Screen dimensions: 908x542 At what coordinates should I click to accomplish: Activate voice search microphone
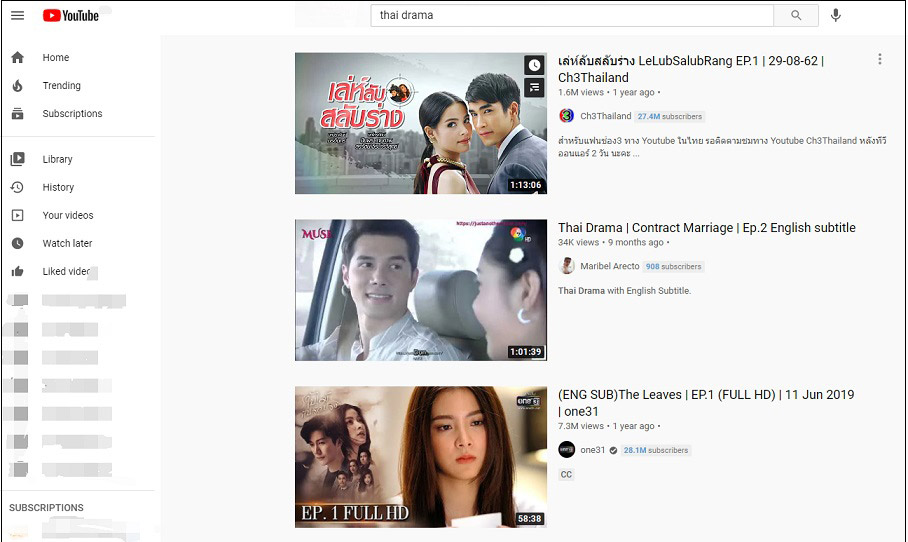(836, 16)
